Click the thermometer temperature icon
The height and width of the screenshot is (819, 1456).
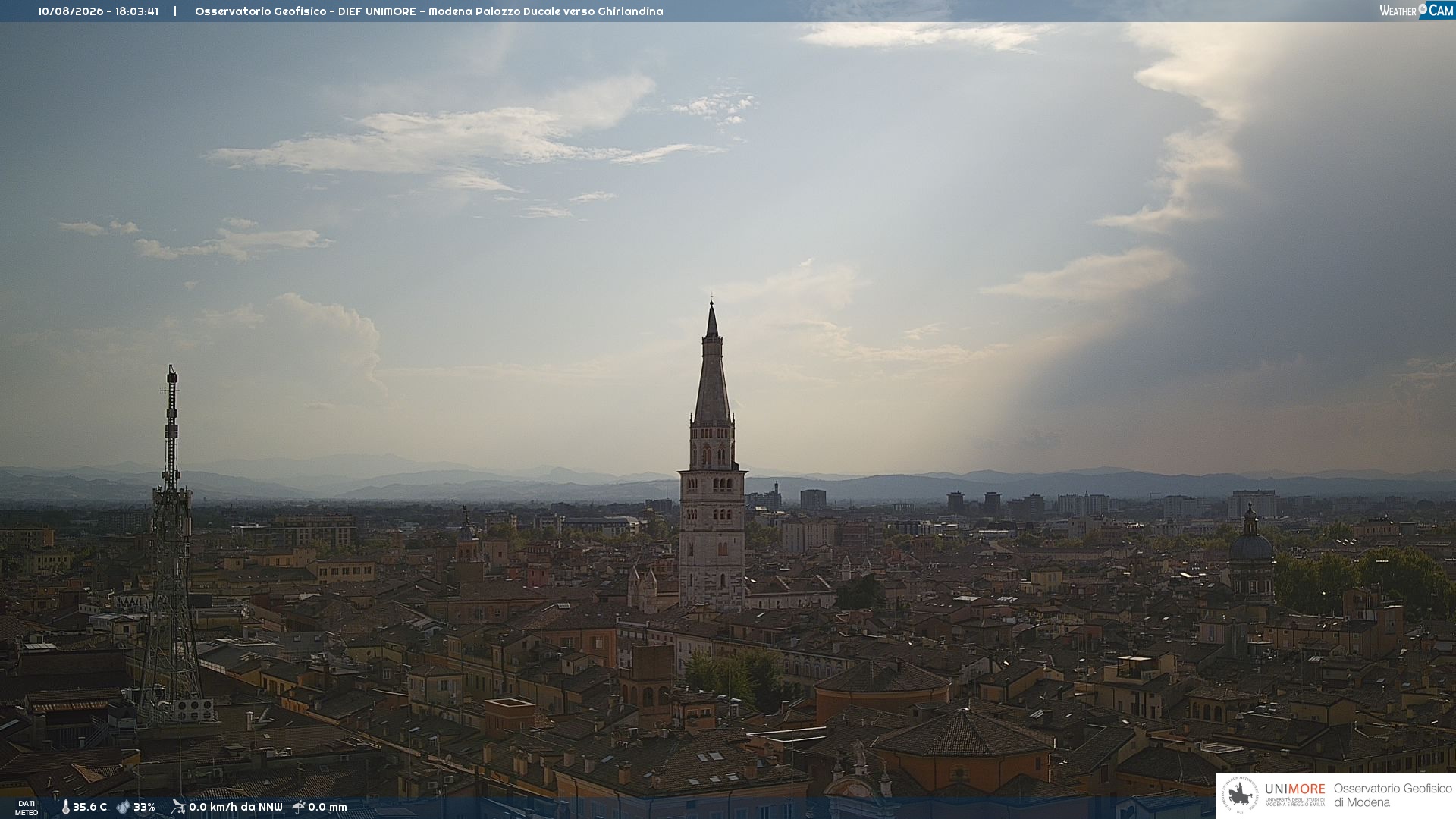pos(65,808)
